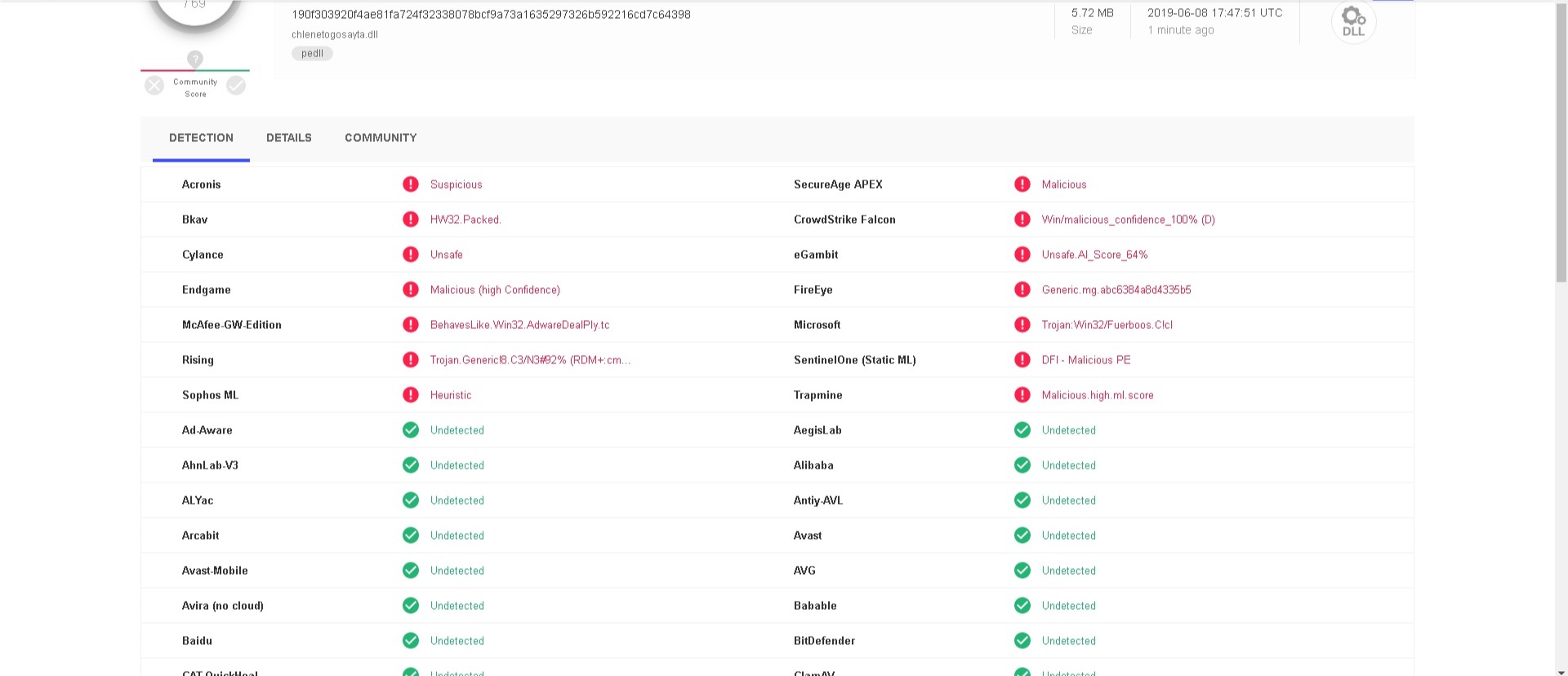Viewport: 1568px width, 676px height.
Task: Click the chlenetogosayta.dll file name
Action: [x=335, y=35]
